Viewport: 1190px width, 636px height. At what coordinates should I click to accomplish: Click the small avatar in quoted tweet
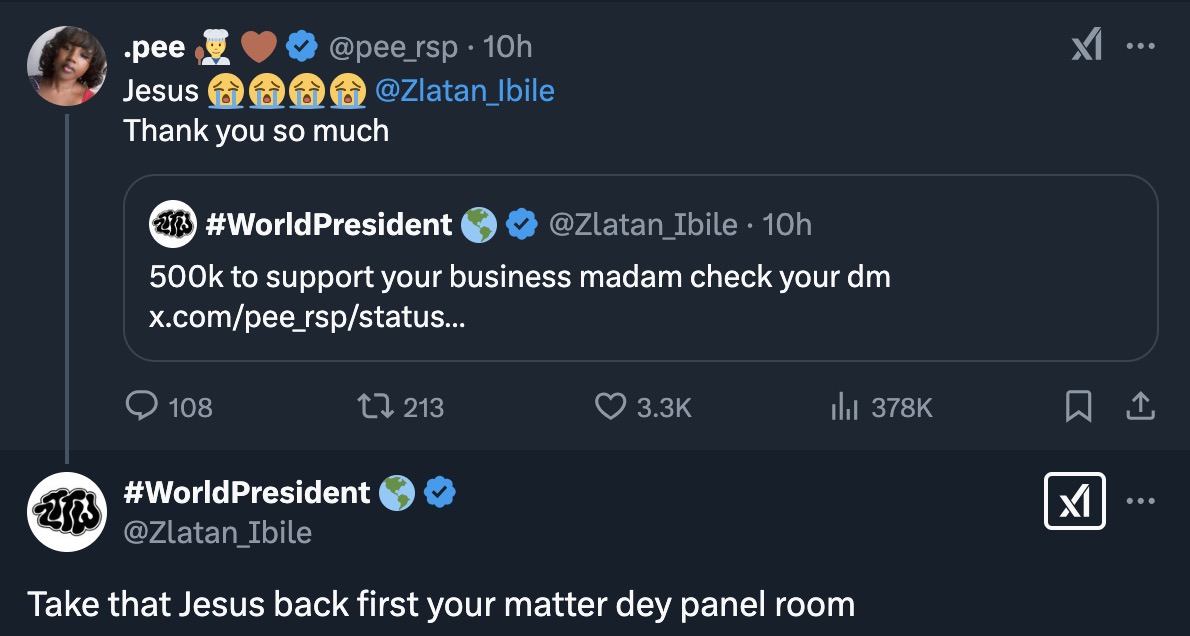(172, 226)
